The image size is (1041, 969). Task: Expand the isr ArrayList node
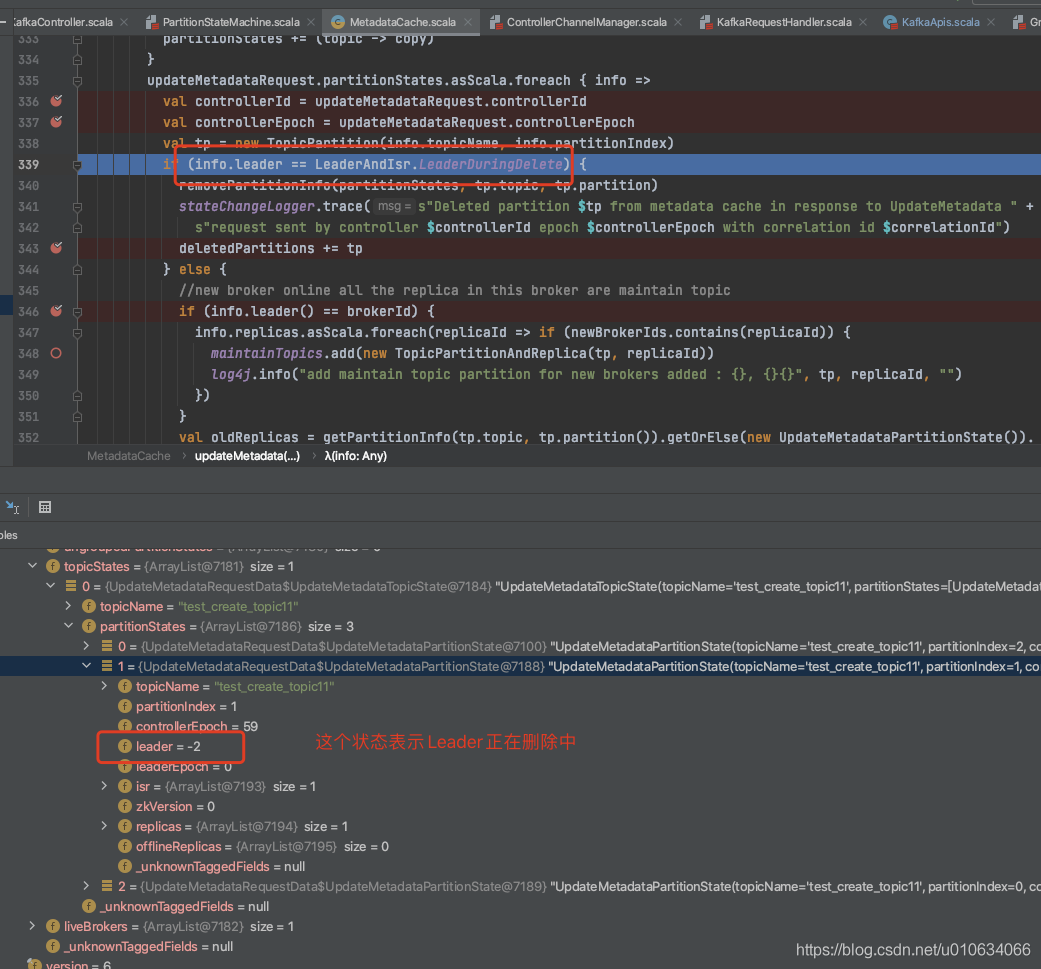(x=104, y=786)
